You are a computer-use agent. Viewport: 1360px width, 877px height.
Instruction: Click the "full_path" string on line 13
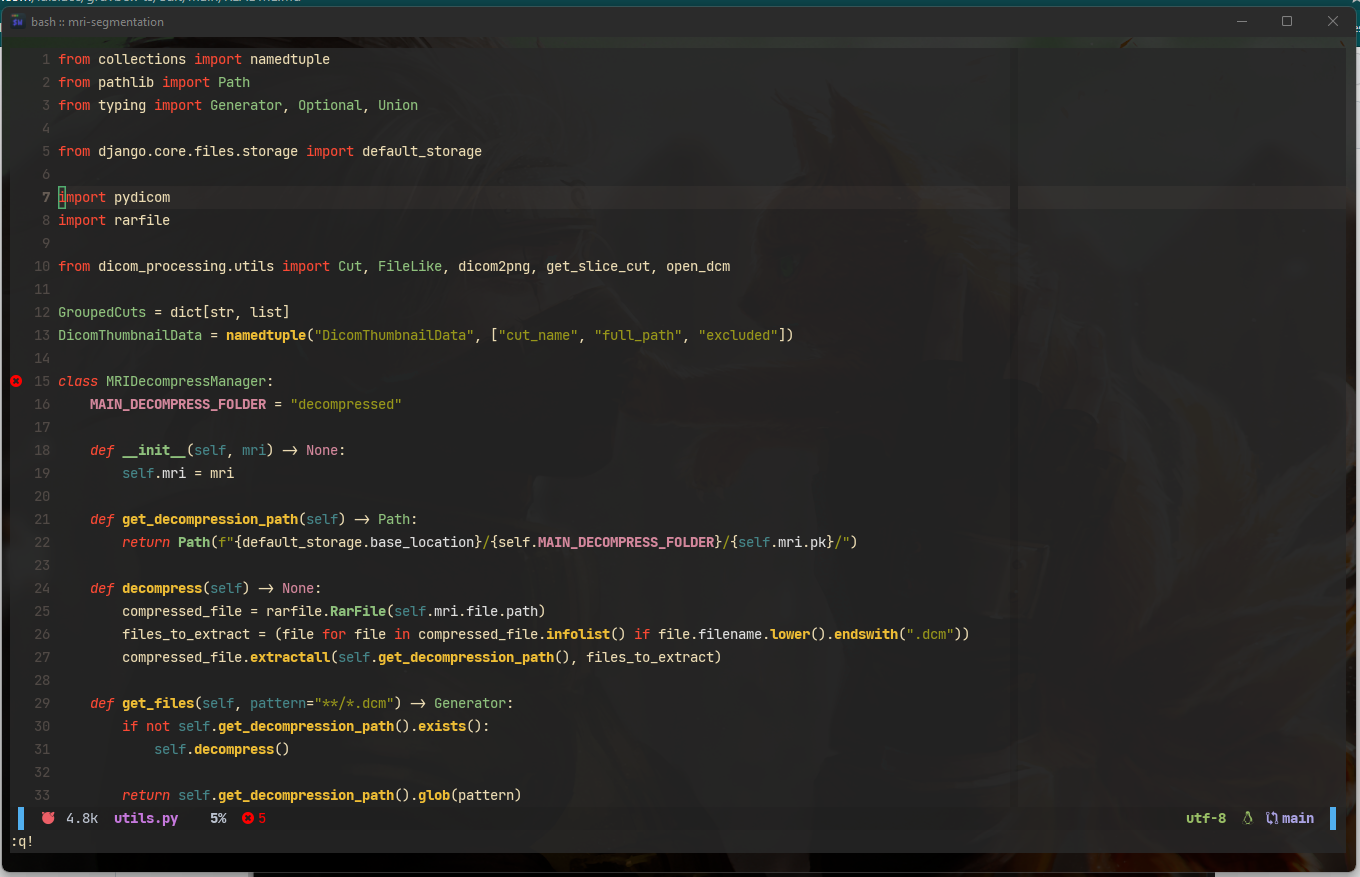(x=638, y=335)
